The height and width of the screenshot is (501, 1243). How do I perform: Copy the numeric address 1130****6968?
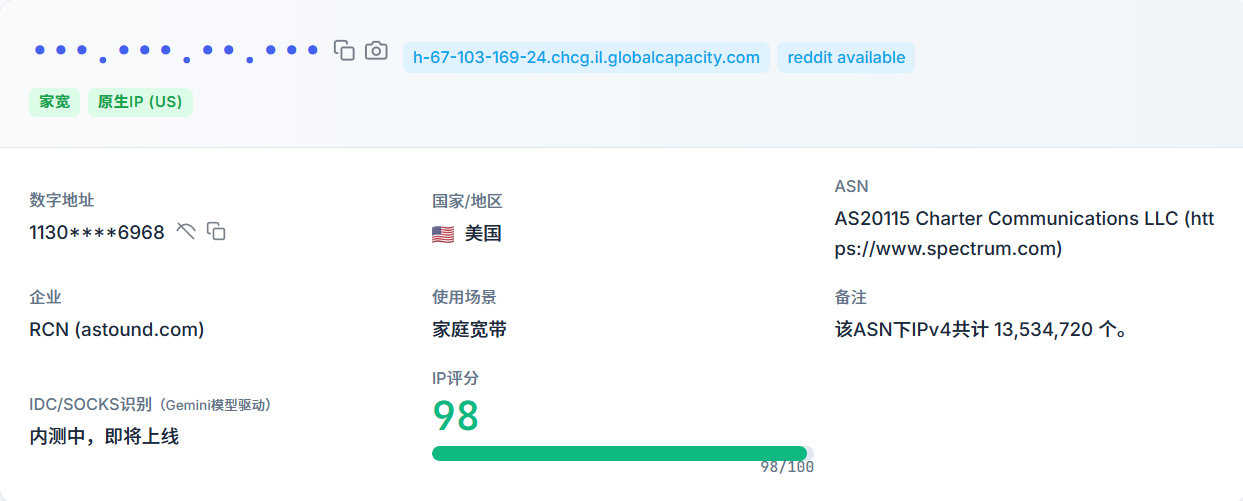tap(216, 232)
